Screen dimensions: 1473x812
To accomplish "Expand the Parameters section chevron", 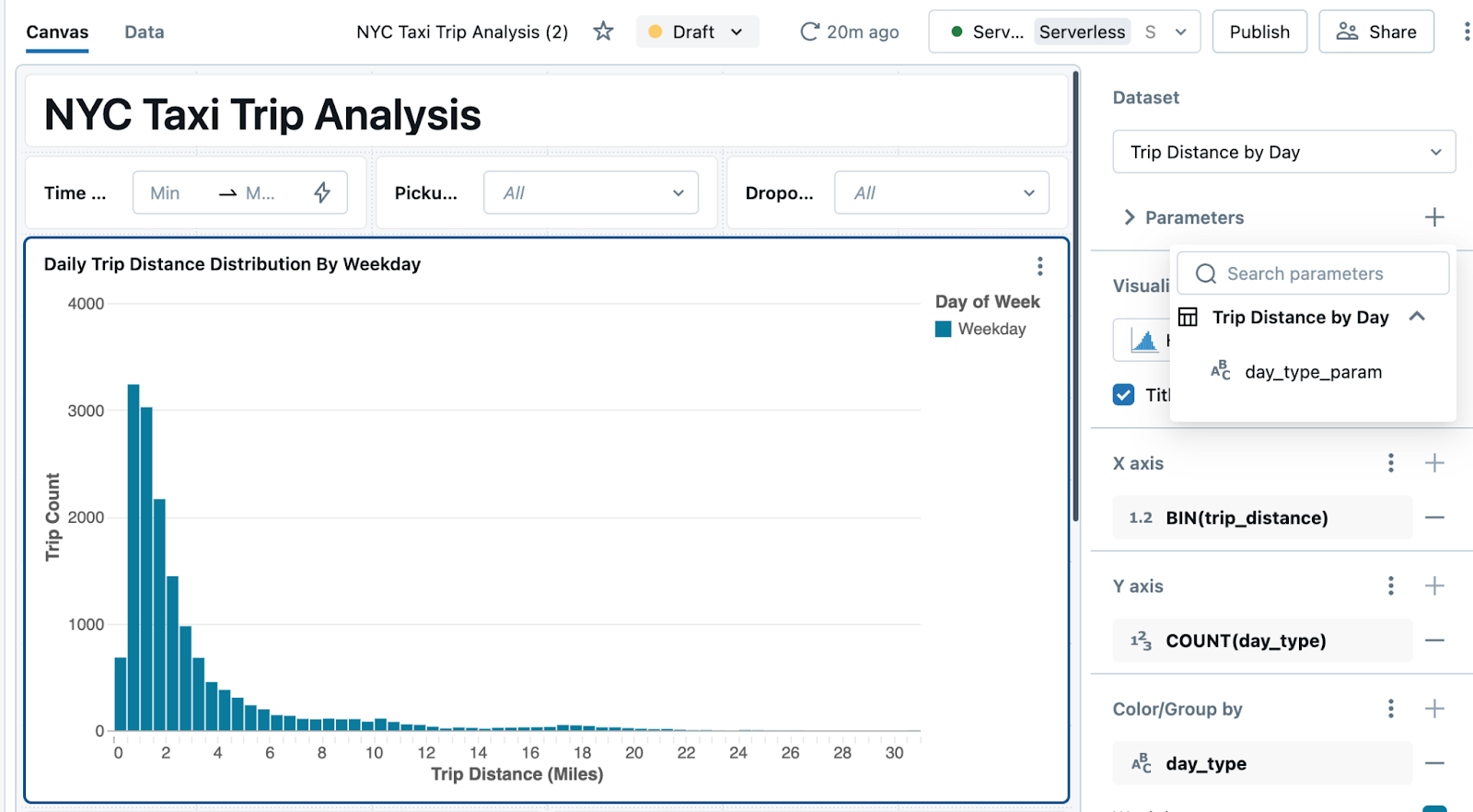I will pyautogui.click(x=1129, y=217).
